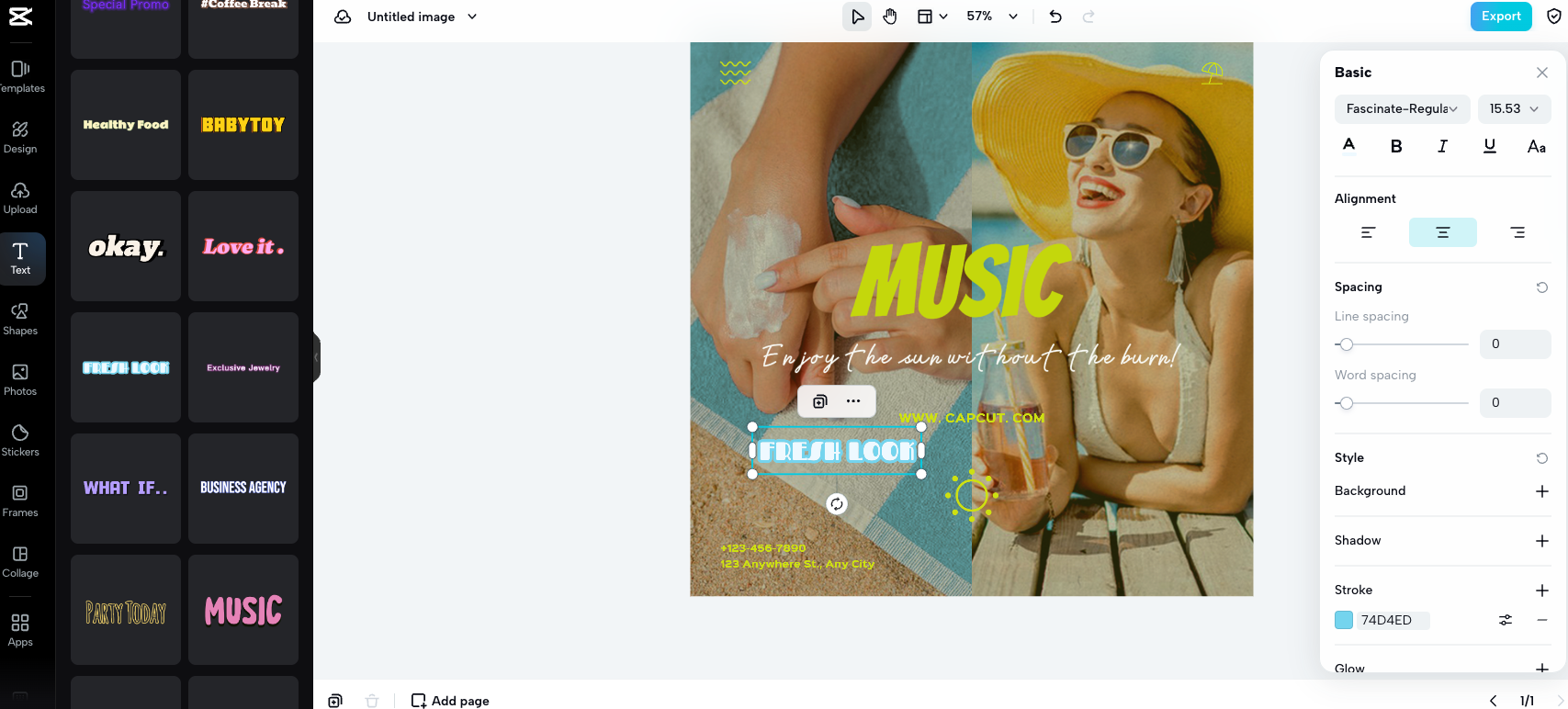Reset the Style settings
This screenshot has width=1568, height=709.
(1542, 458)
